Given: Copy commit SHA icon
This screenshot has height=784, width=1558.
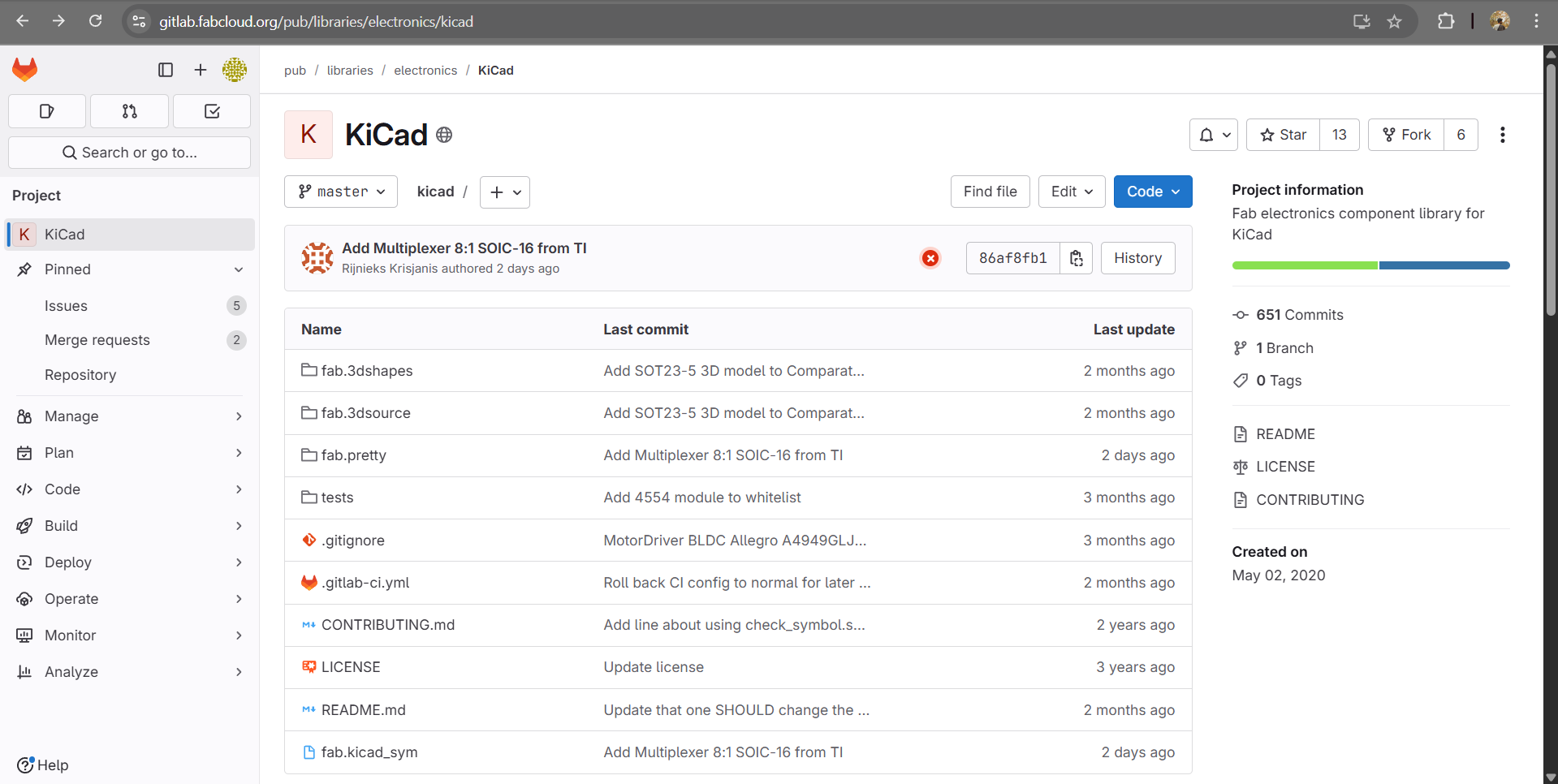Looking at the screenshot, I should click(x=1077, y=258).
